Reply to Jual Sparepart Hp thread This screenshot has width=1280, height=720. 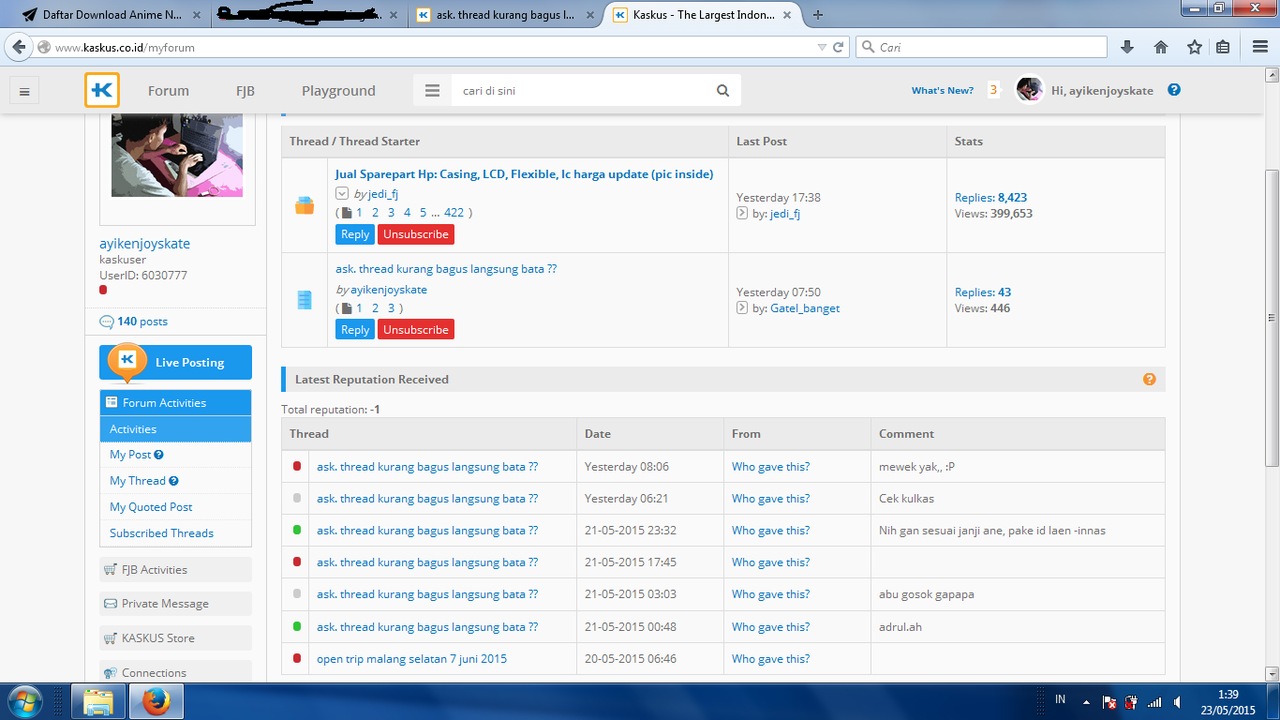(355, 234)
